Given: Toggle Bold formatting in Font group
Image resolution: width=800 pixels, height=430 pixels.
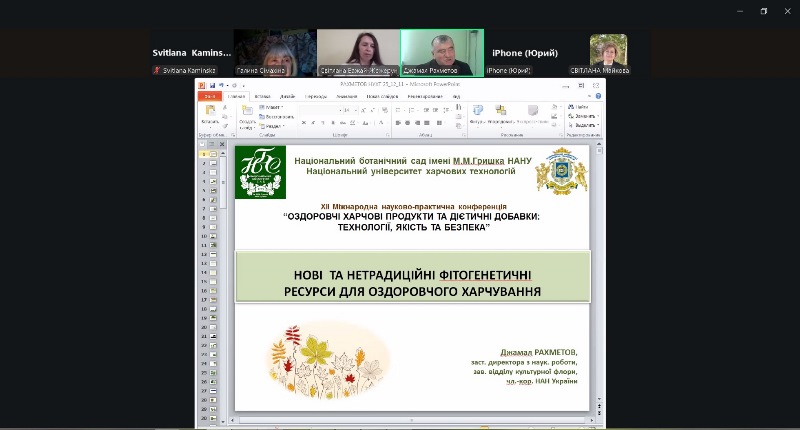Looking at the screenshot, I should pyautogui.click(x=306, y=124).
